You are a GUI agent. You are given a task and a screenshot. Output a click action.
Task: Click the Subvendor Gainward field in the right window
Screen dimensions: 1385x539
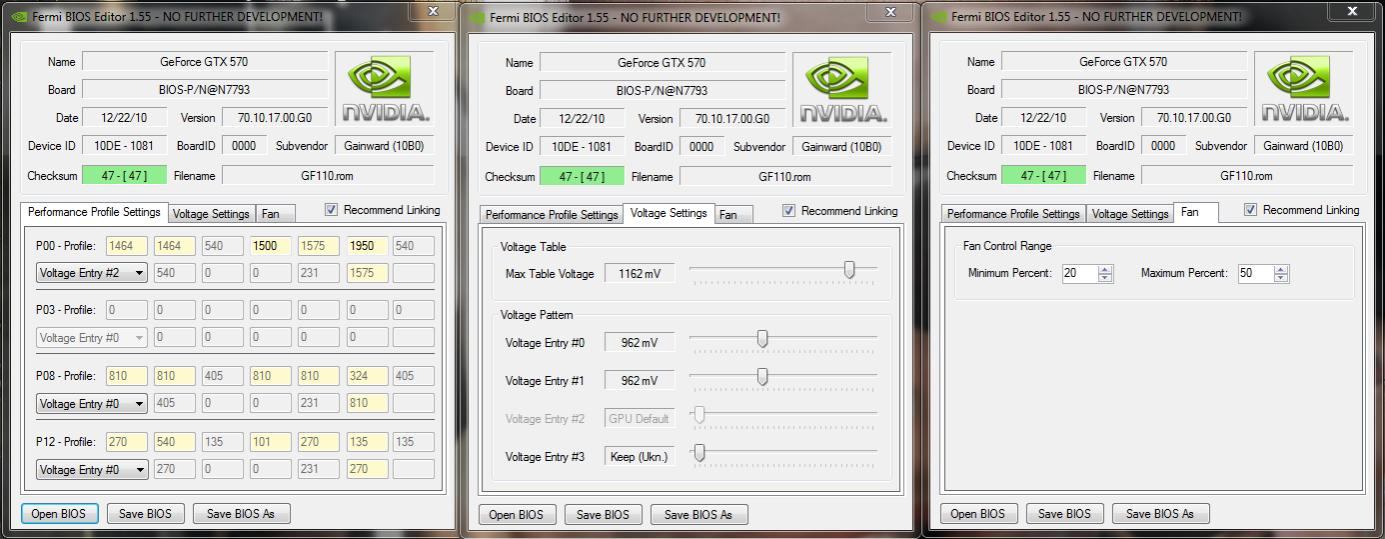click(x=1304, y=146)
